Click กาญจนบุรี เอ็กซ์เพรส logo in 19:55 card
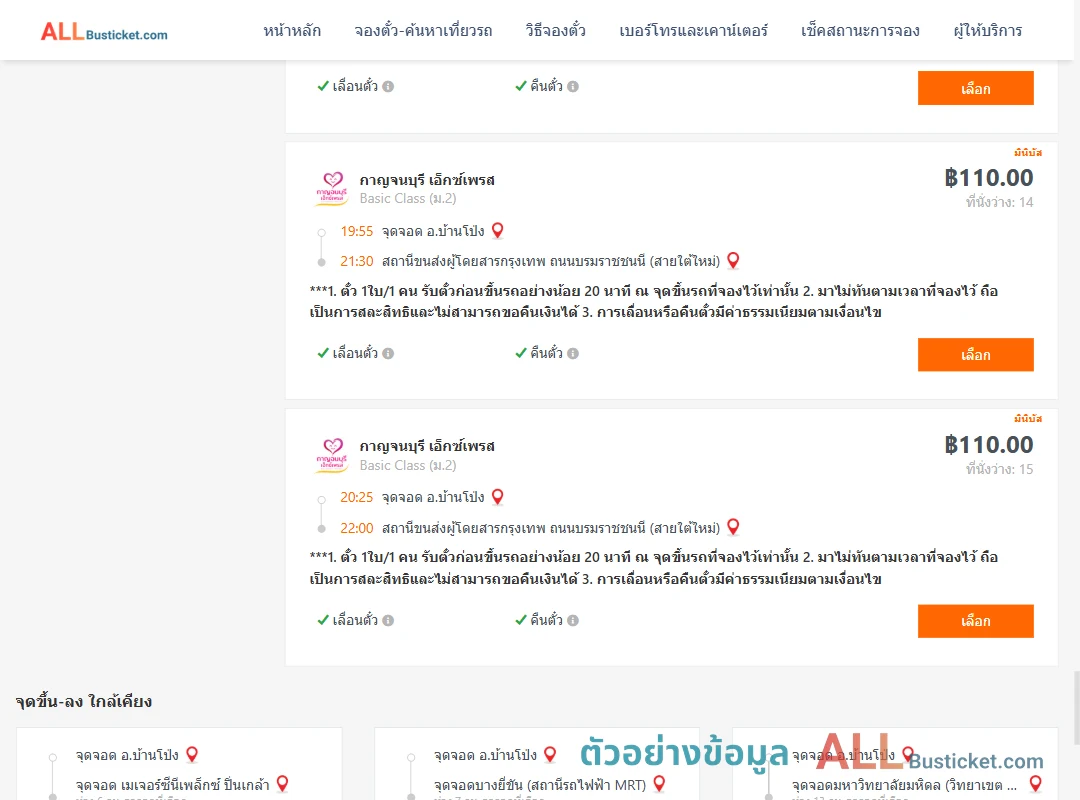Screen dimensions: 1080x800 332,189
